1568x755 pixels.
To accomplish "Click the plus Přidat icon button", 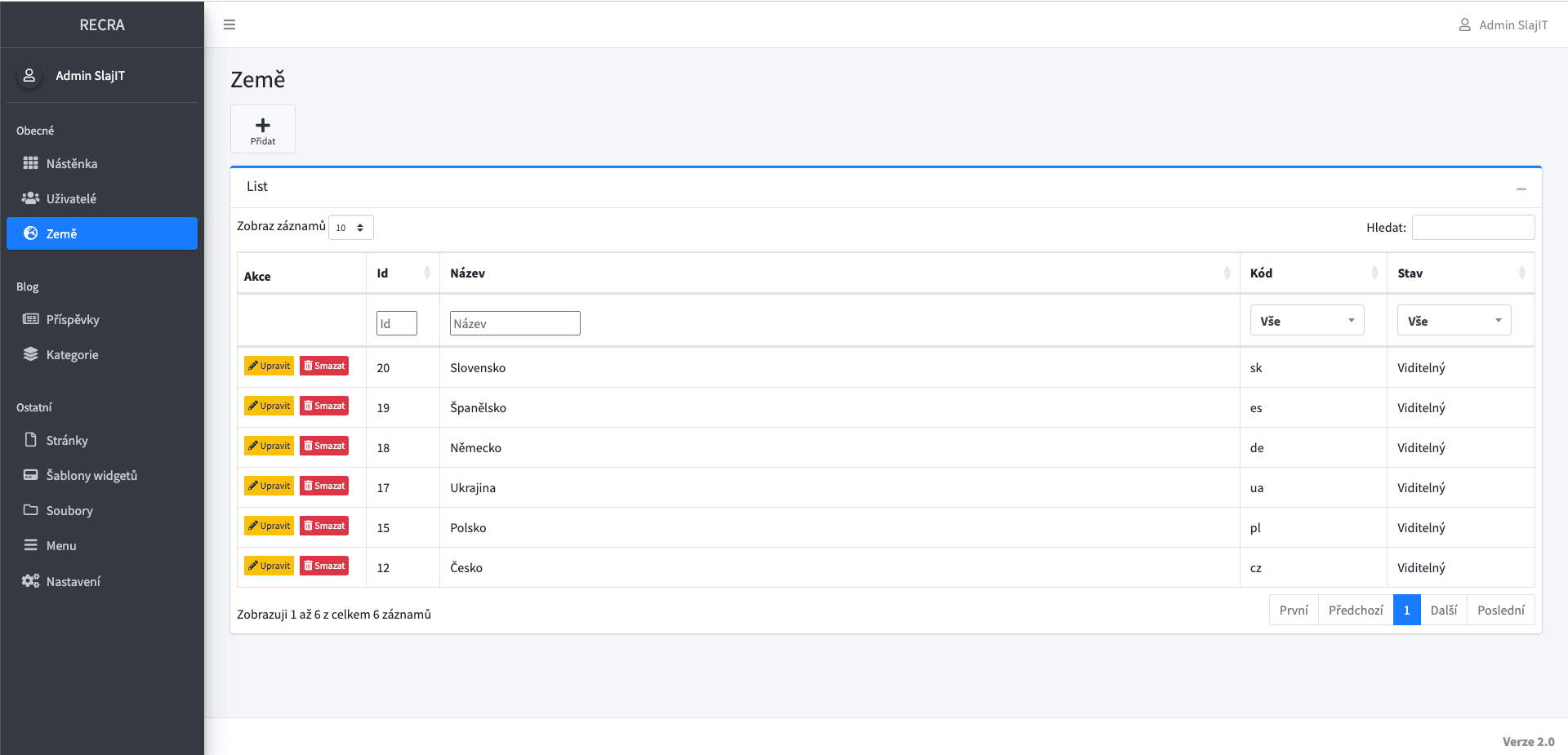I will pos(263,129).
